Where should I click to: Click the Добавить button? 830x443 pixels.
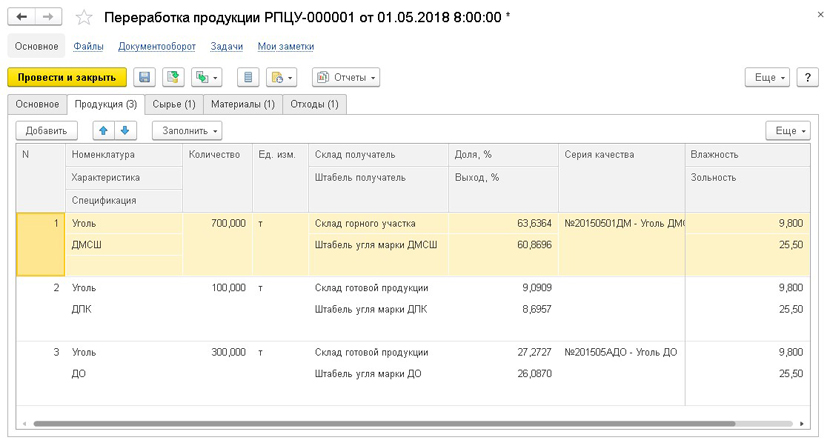coord(46,131)
